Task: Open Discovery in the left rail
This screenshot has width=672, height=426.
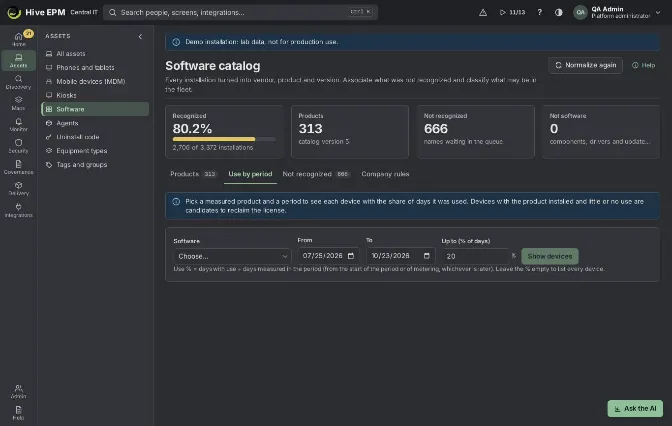Action: tap(18, 82)
